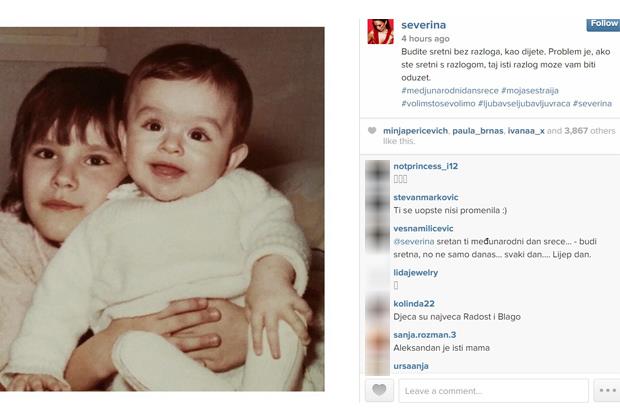620x419 pixels.
Task: Open hashtag #ljubavseljubavljuvraca
Action: [524, 104]
